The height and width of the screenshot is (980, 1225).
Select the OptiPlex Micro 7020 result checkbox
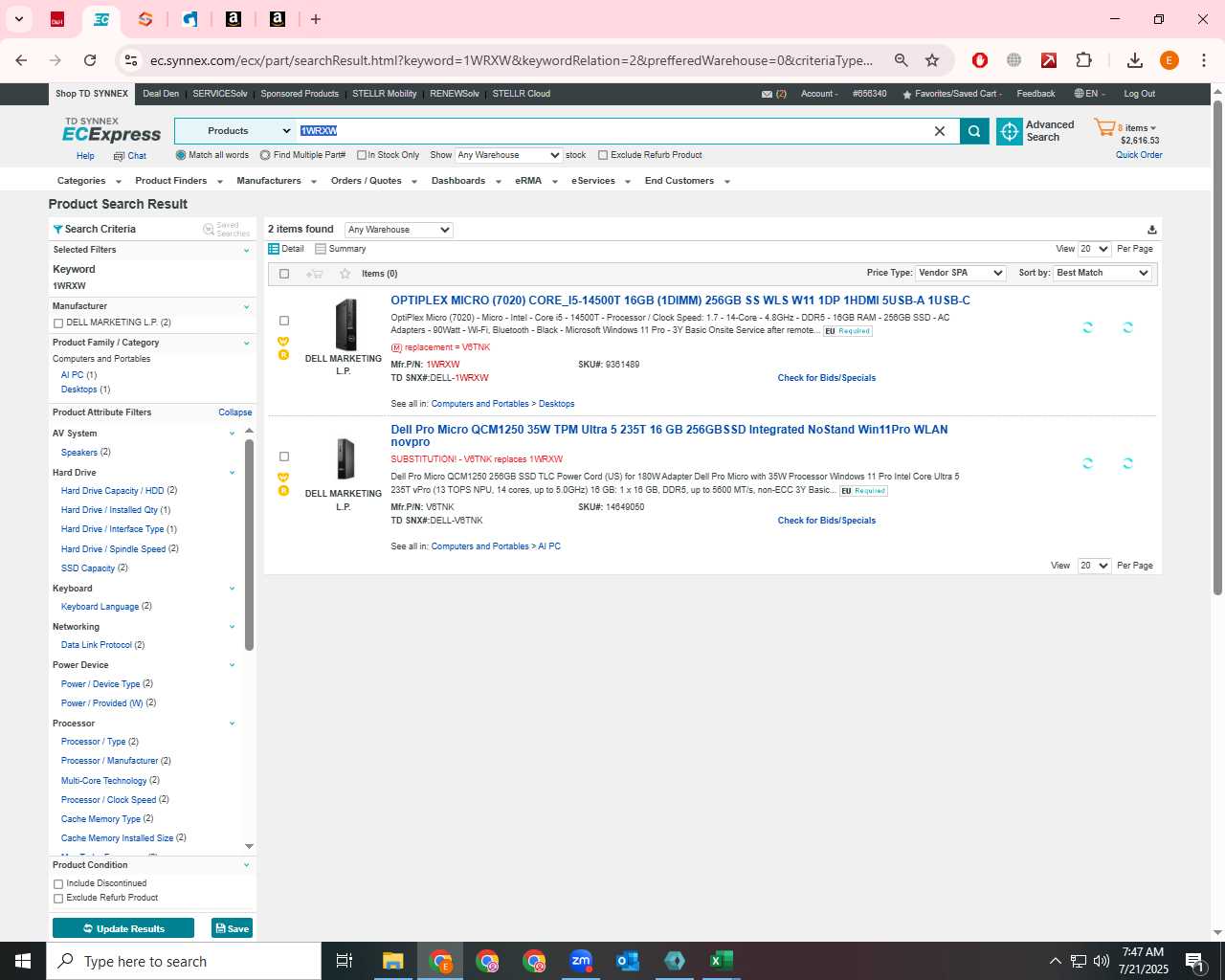[x=284, y=322]
